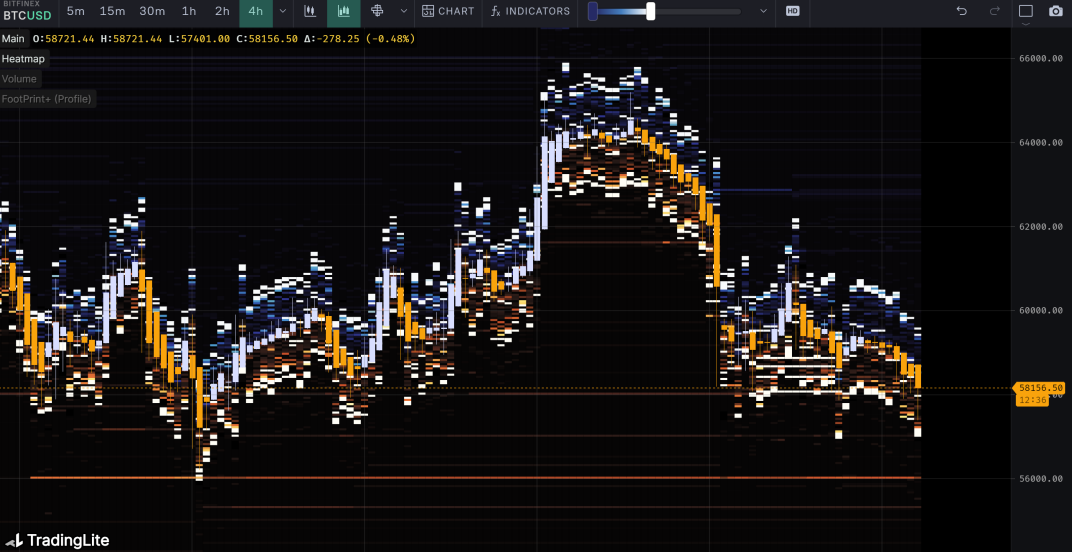Open the layout square icon

[x=1026, y=11]
